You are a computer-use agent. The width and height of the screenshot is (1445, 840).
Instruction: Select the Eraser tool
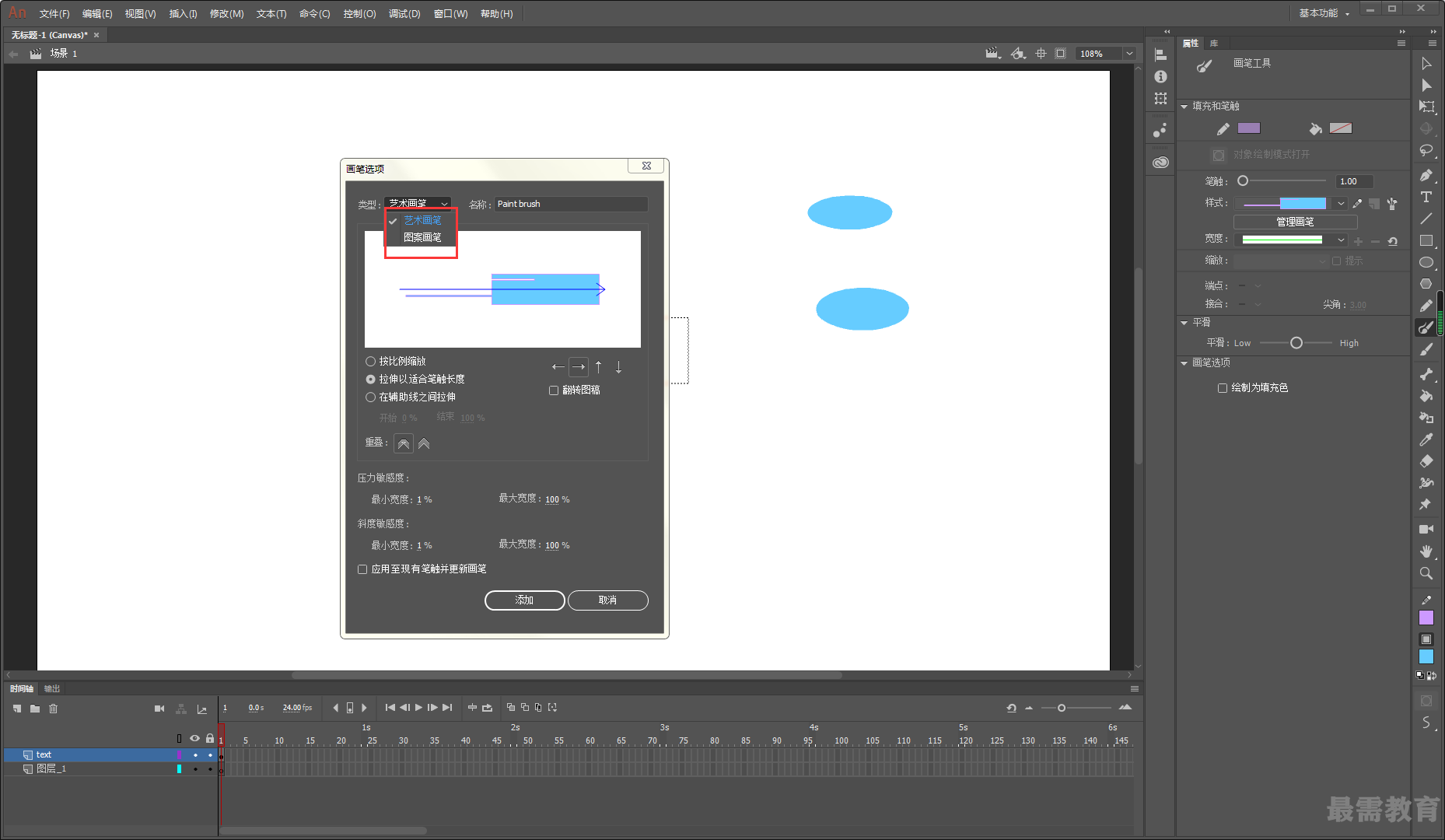tap(1426, 461)
